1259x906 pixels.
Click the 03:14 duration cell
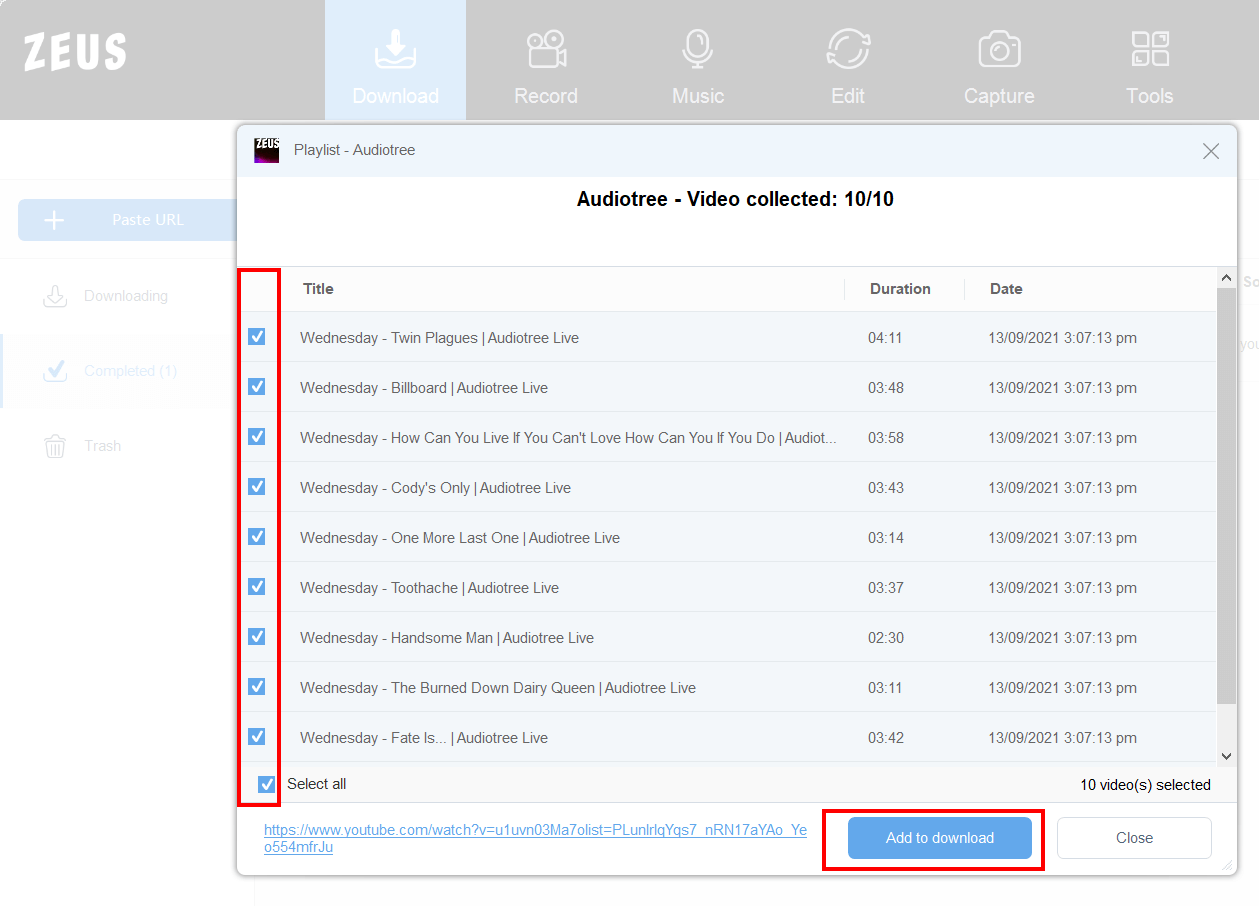885,538
